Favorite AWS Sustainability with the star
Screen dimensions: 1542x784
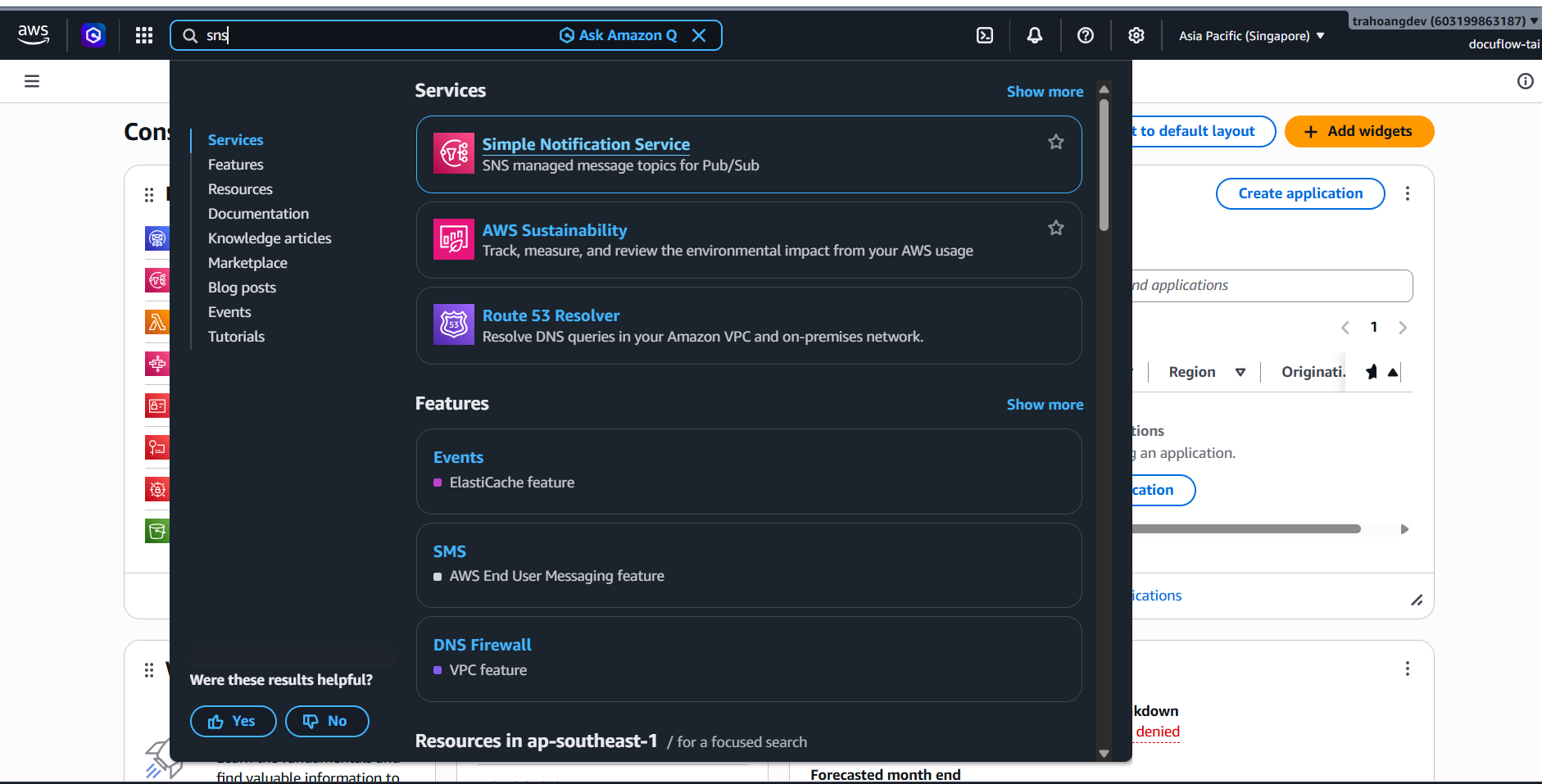pos(1056,228)
